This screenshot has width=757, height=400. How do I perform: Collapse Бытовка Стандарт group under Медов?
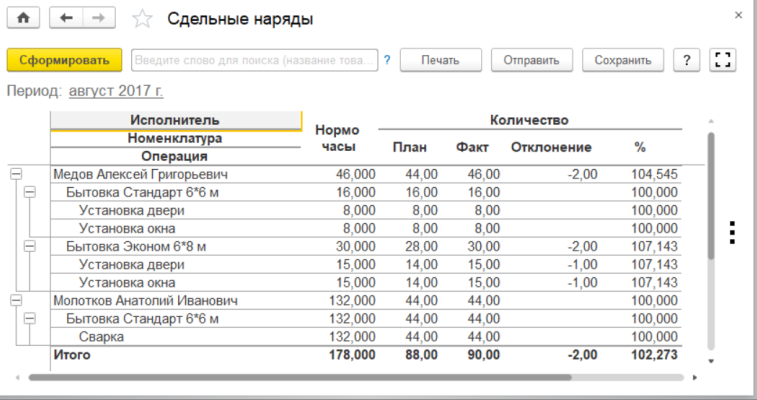click(30, 192)
